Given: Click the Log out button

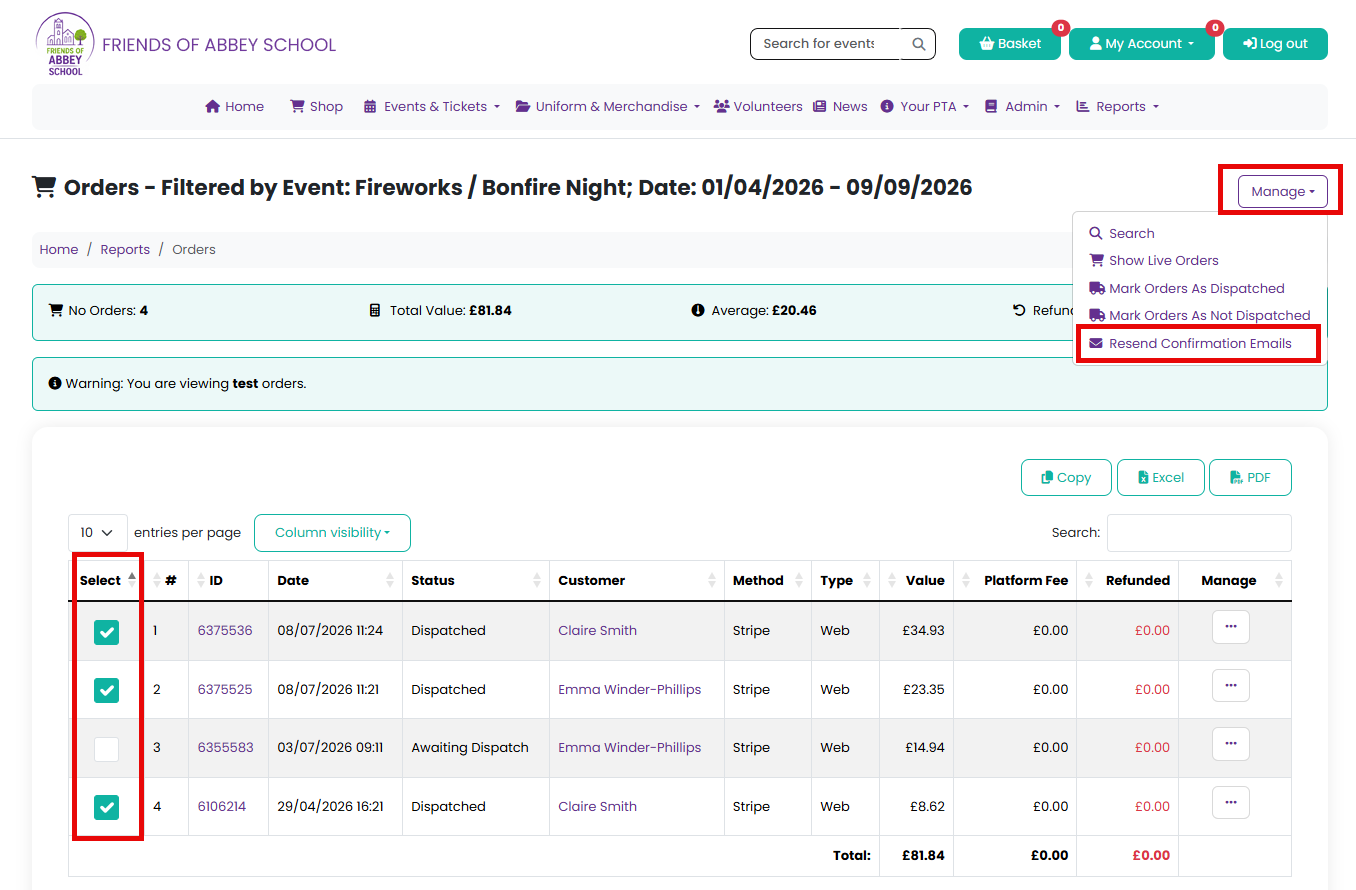Looking at the screenshot, I should [x=1275, y=44].
